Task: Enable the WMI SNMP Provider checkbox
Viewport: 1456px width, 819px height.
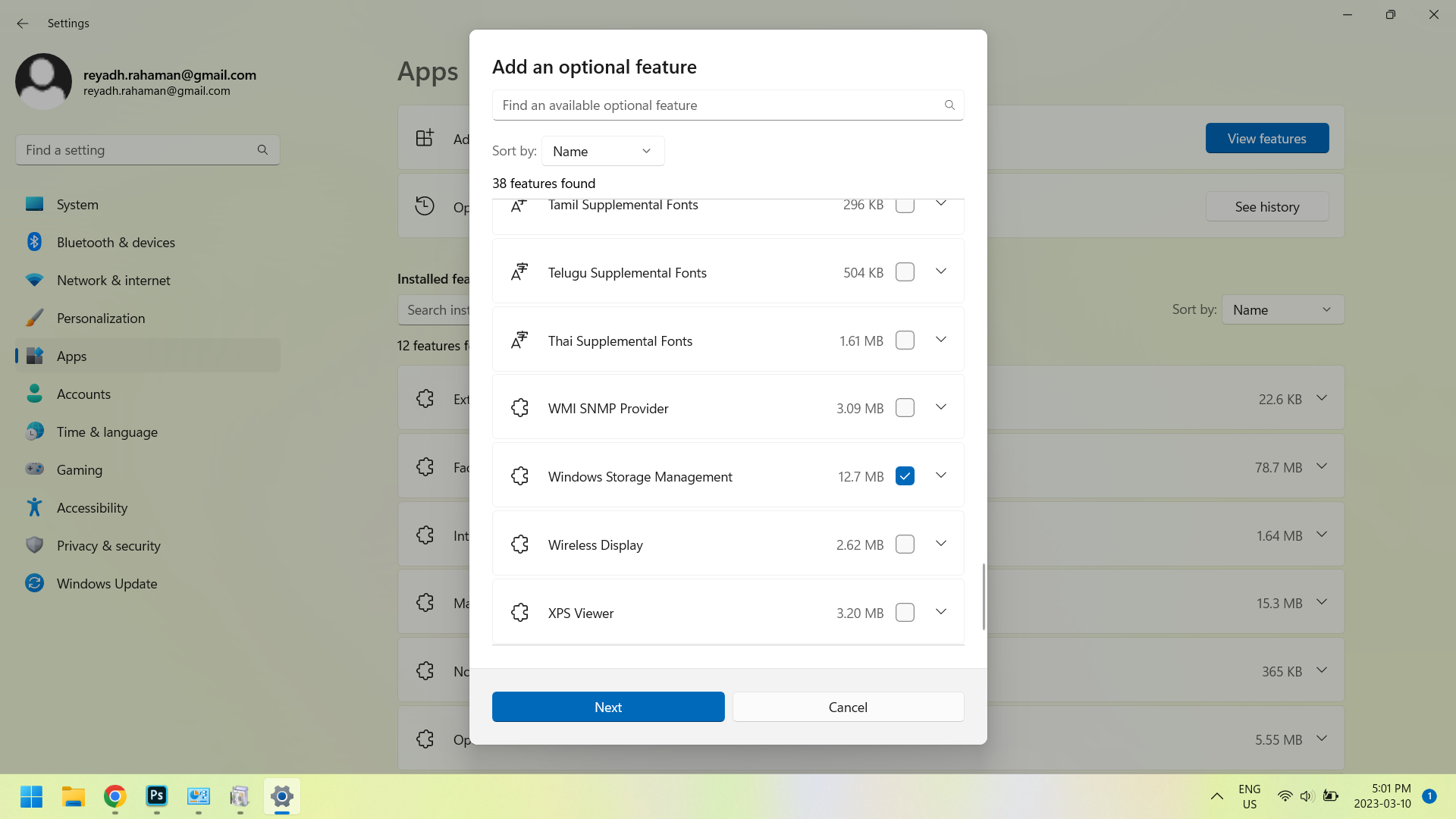Action: coord(905,408)
